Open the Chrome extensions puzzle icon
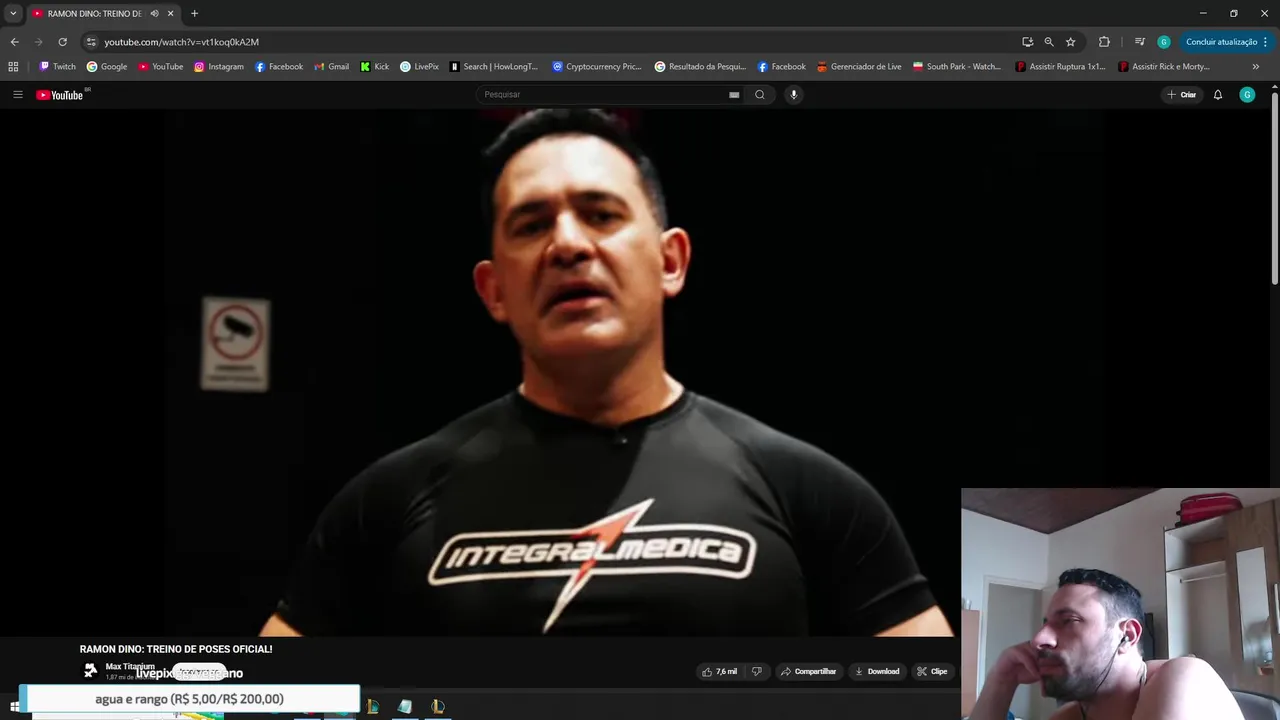 click(1104, 42)
